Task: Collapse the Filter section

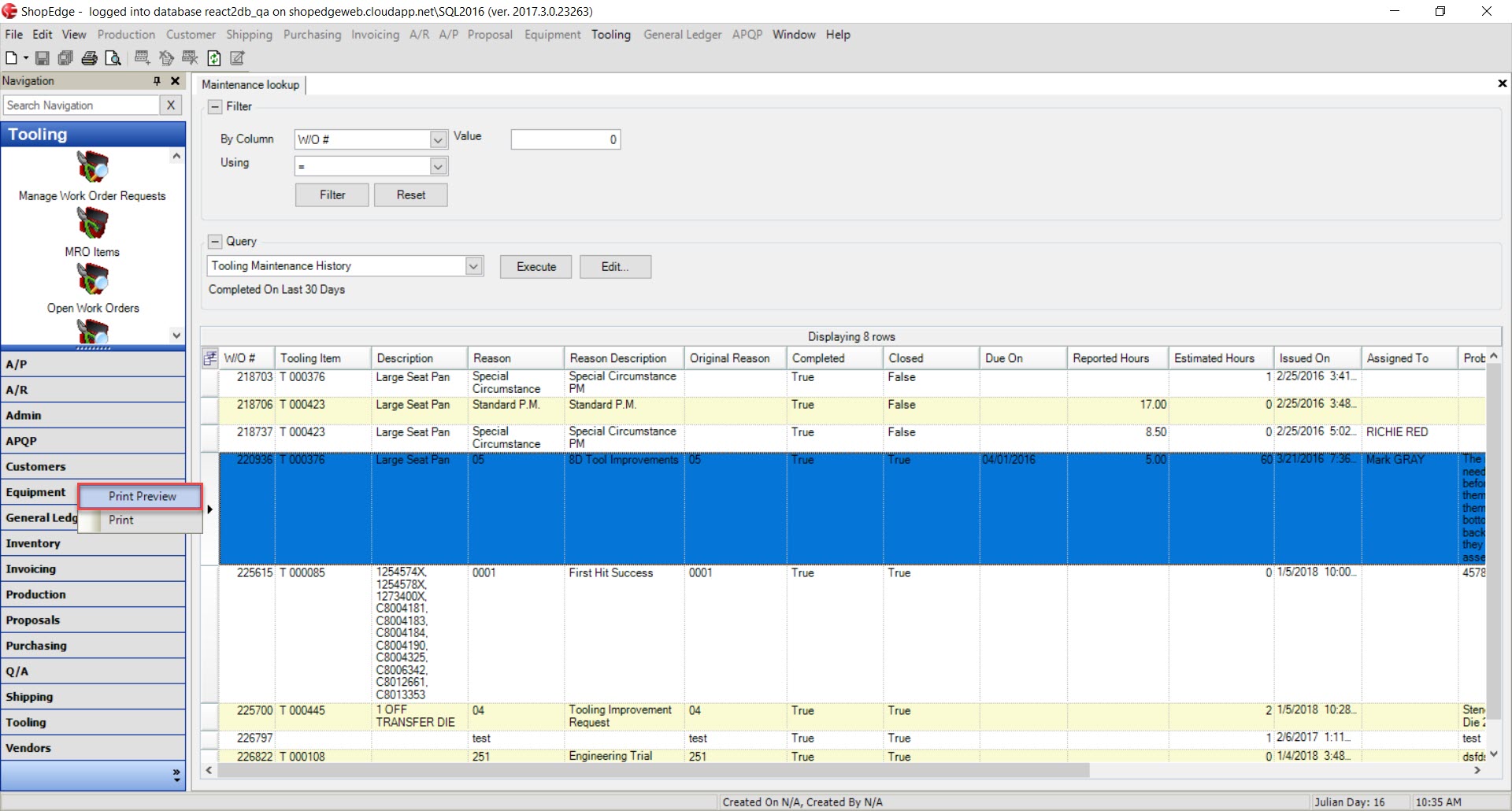Action: (215, 107)
